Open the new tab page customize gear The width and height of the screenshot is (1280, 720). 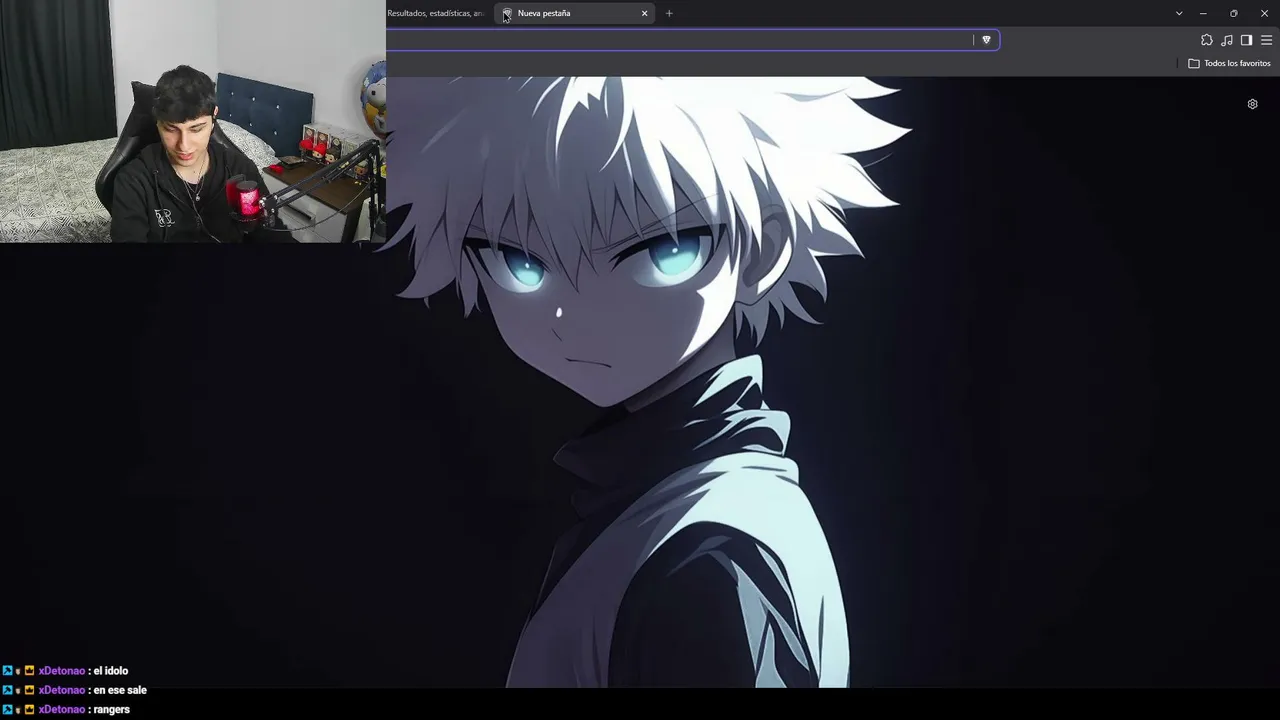coord(1252,104)
